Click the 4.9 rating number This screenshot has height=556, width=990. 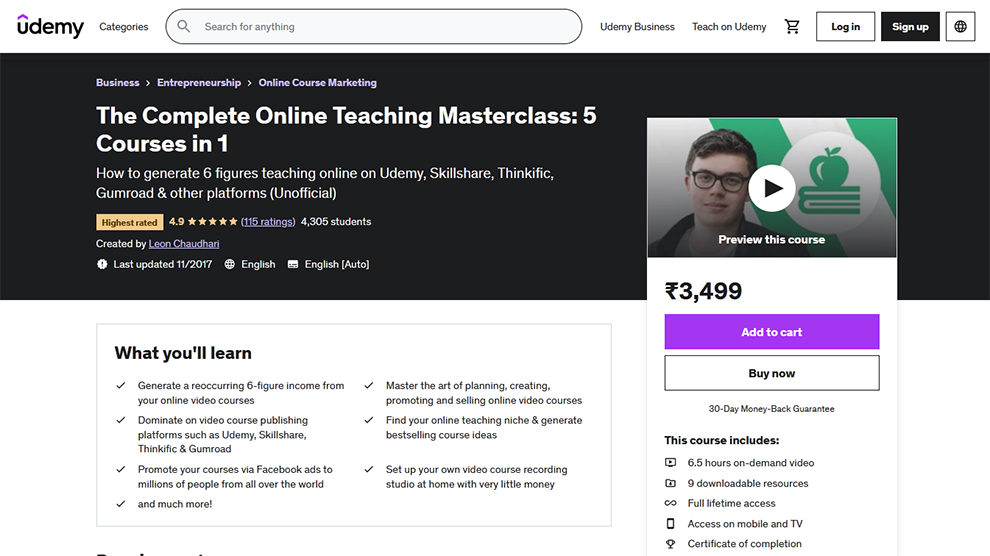coord(177,222)
